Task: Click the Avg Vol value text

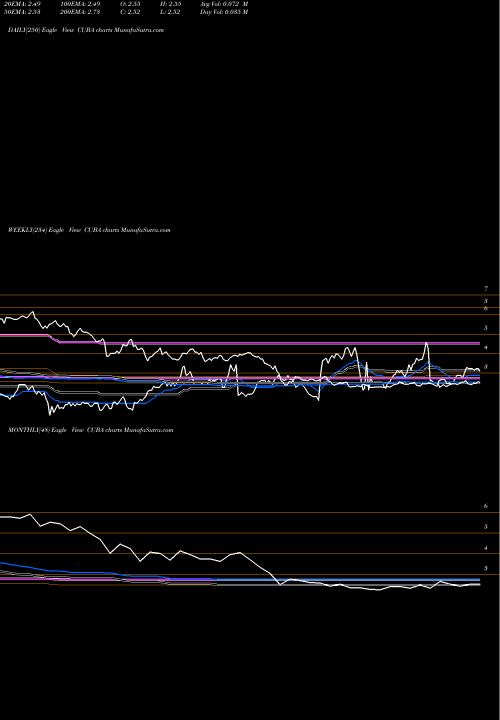Action: [x=224, y=4]
